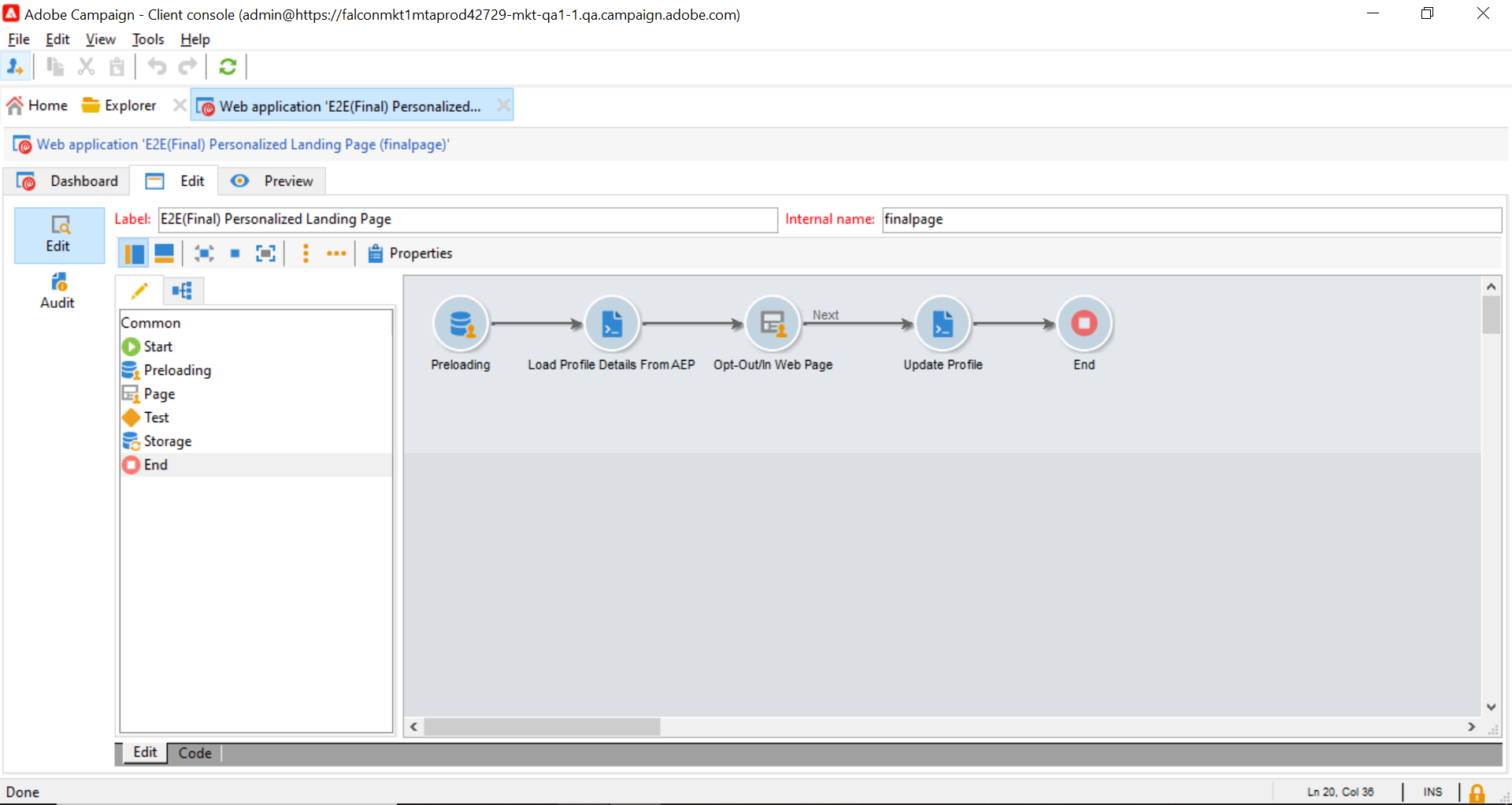
Task: Click the Paste clipboard icon
Action: coord(117,67)
